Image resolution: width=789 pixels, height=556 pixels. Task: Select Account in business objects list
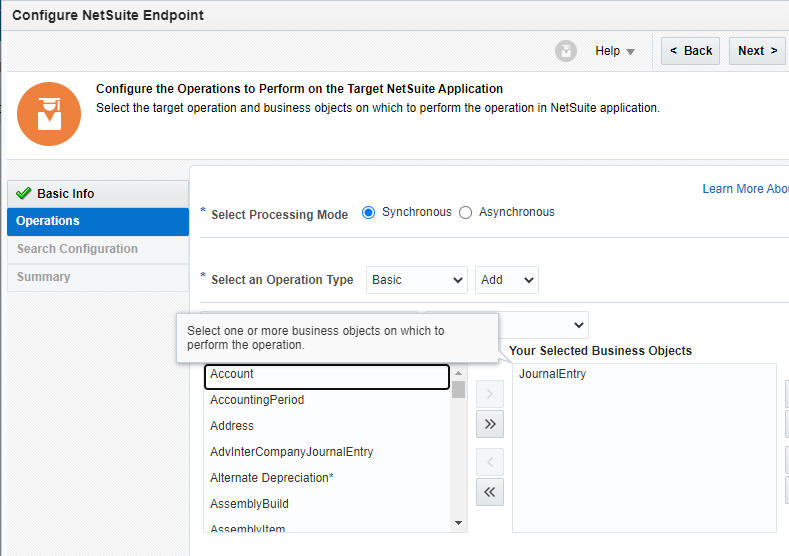[x=327, y=376]
